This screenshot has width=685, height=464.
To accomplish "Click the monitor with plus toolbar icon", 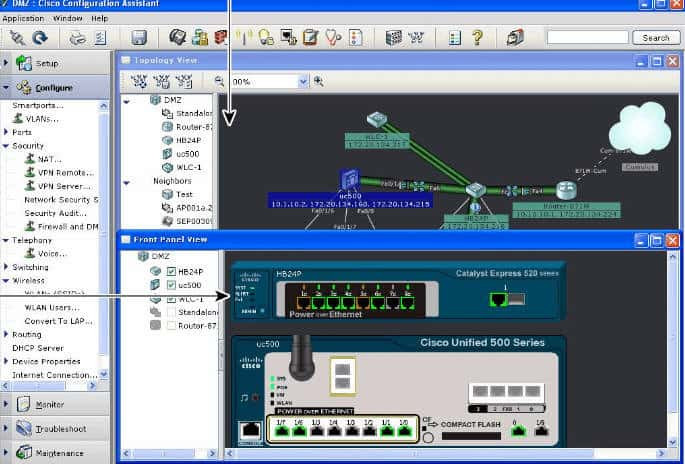I will pos(288,38).
